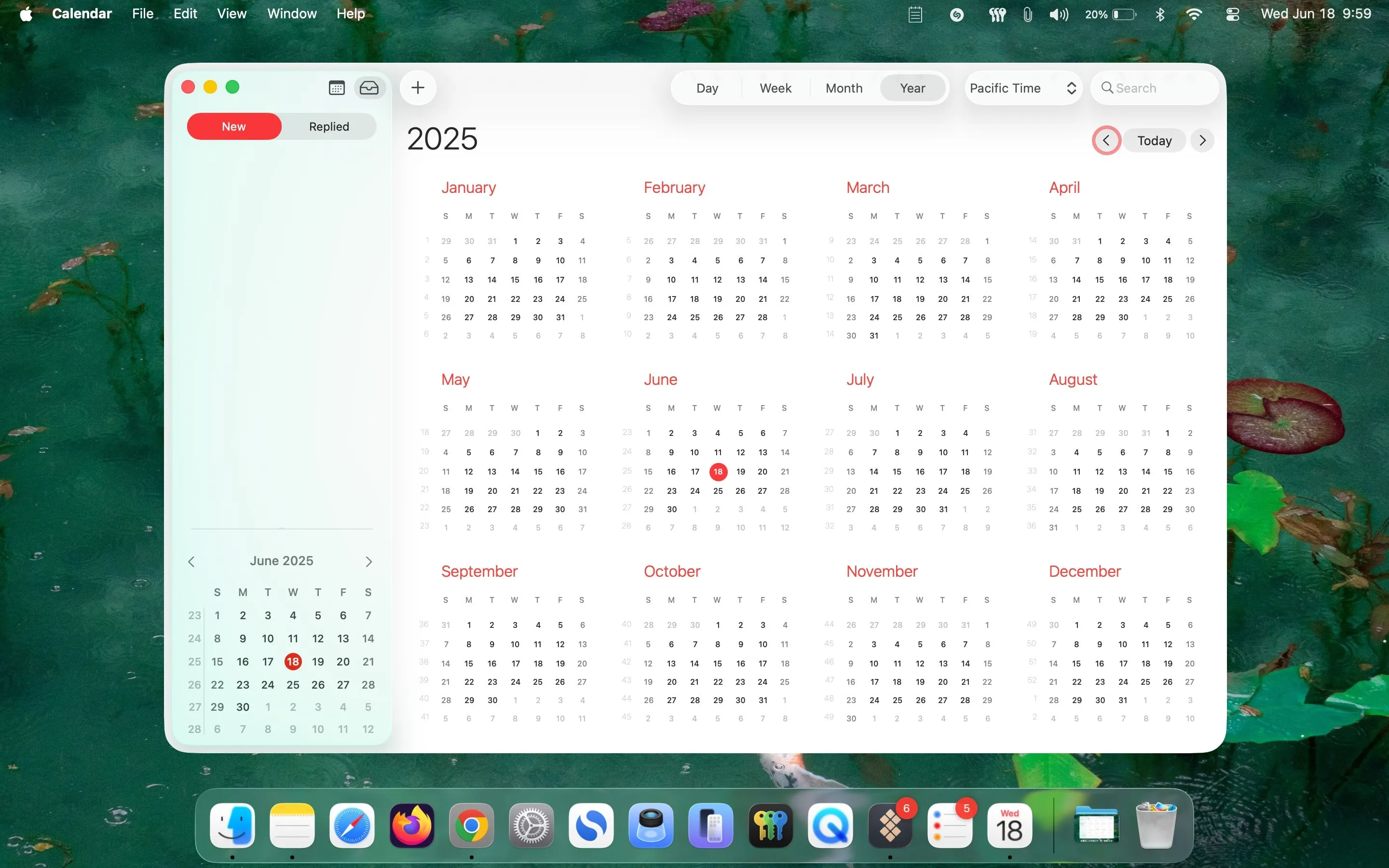Image resolution: width=1389 pixels, height=868 pixels.
Task: Go to previous year with left chevron
Action: pyautogui.click(x=1106, y=141)
